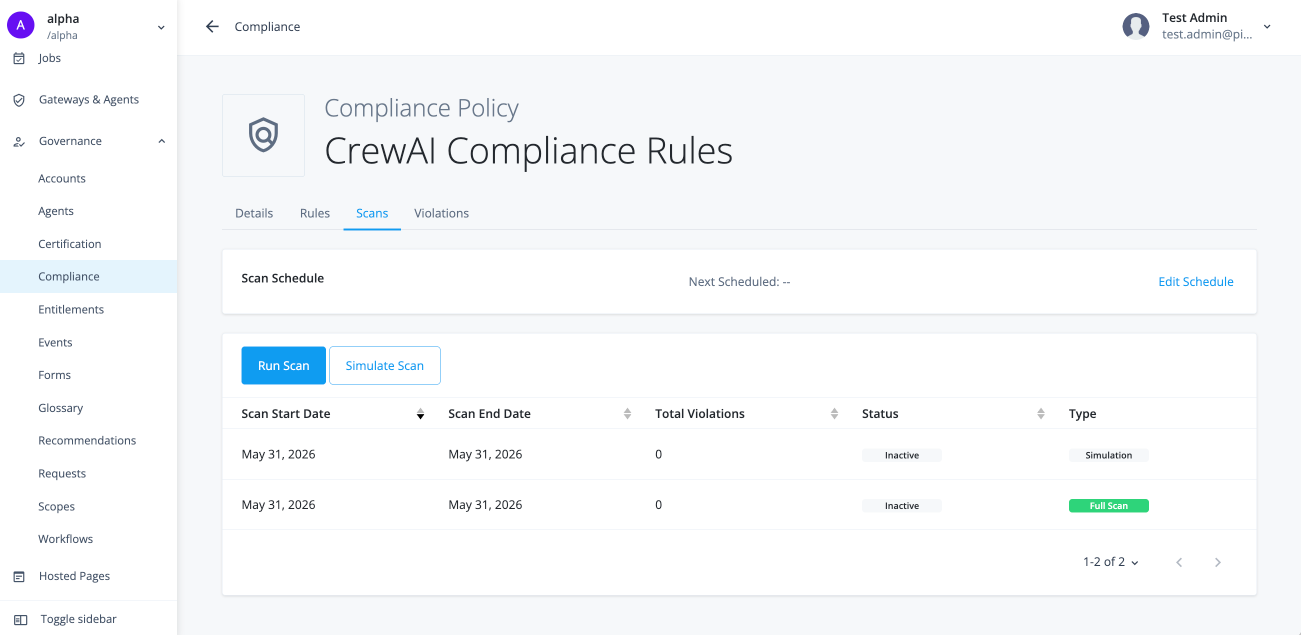Screen dimensions: 1301x635
Task: Open the 1-2 of 2 page size dropdown
Action: [x=1111, y=562]
